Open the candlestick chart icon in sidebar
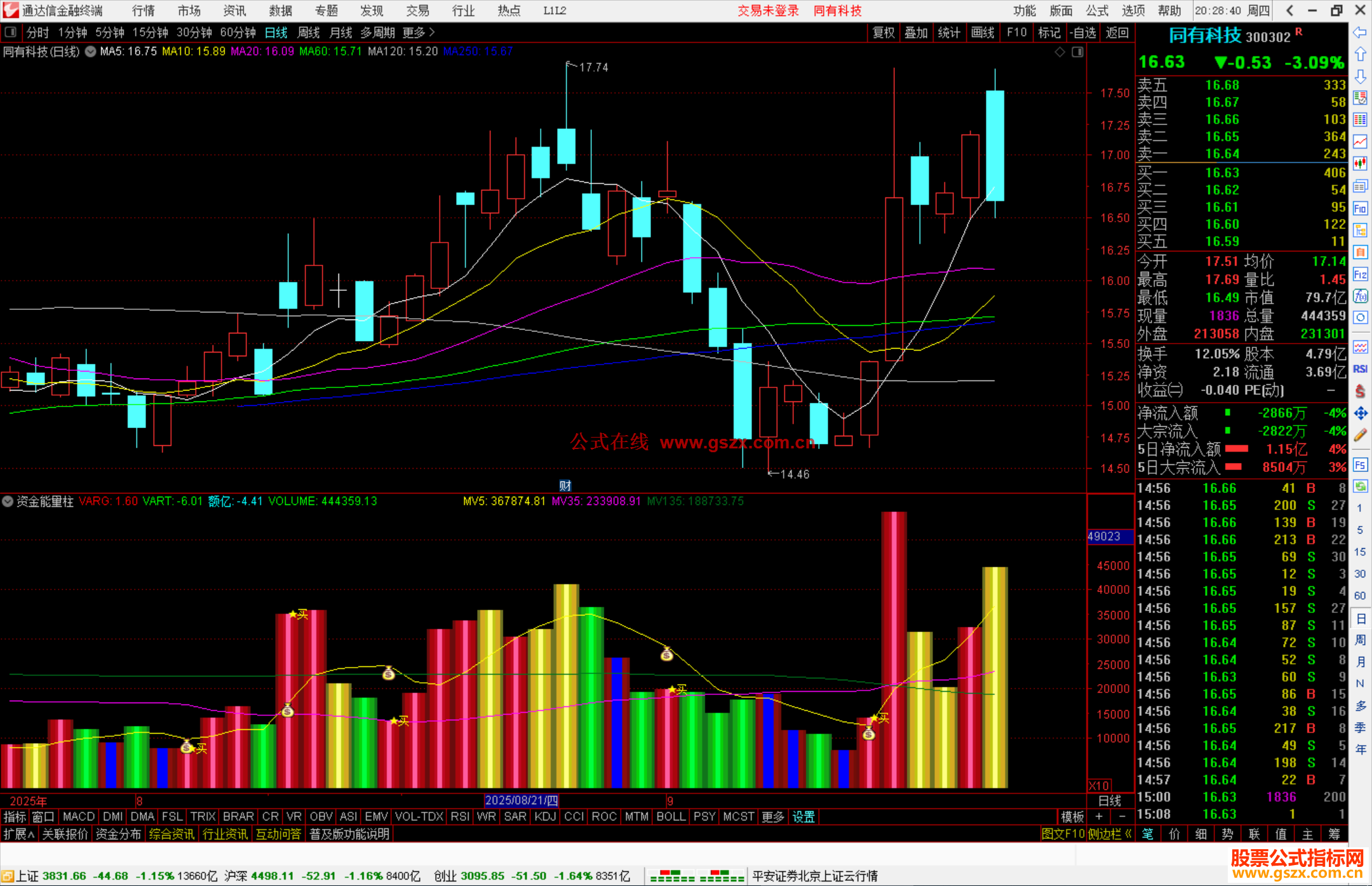Screen dimensions: 1372x886 [1360, 164]
